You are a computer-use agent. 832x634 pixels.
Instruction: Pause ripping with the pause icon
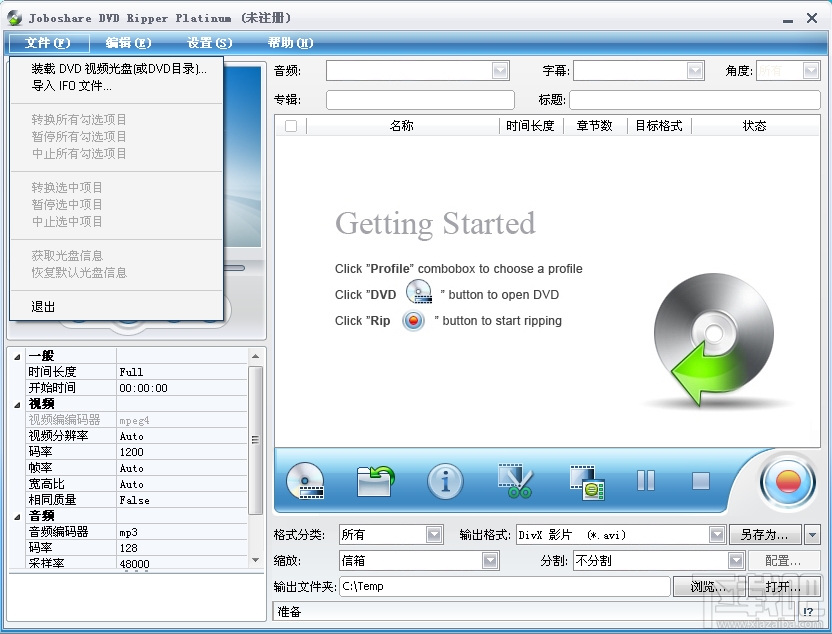645,481
